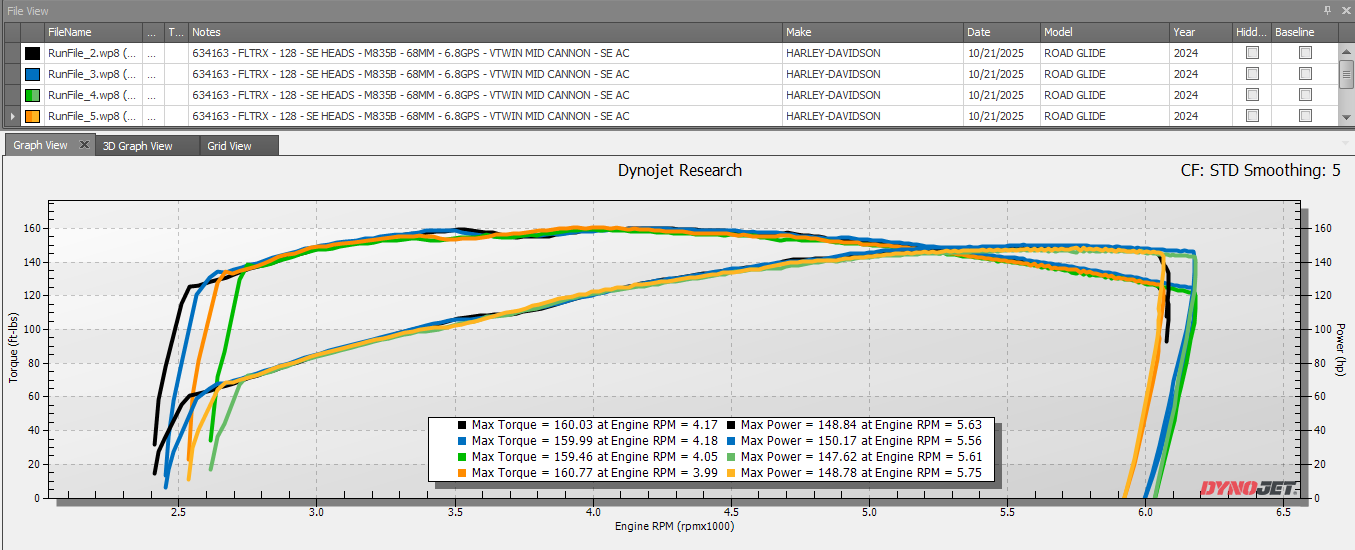Click the green legend marker for Max Torque 159.46

click(x=462, y=457)
